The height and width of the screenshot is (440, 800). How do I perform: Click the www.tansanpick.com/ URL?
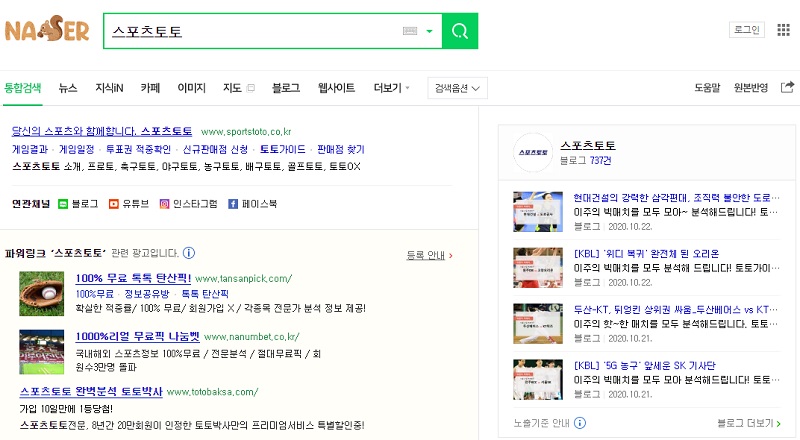coord(243,279)
